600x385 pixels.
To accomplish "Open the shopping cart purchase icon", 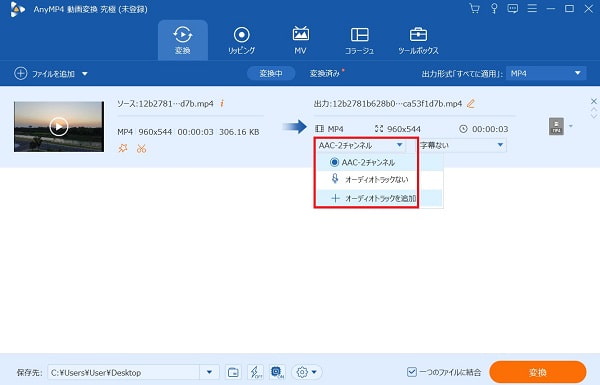I will [x=474, y=8].
